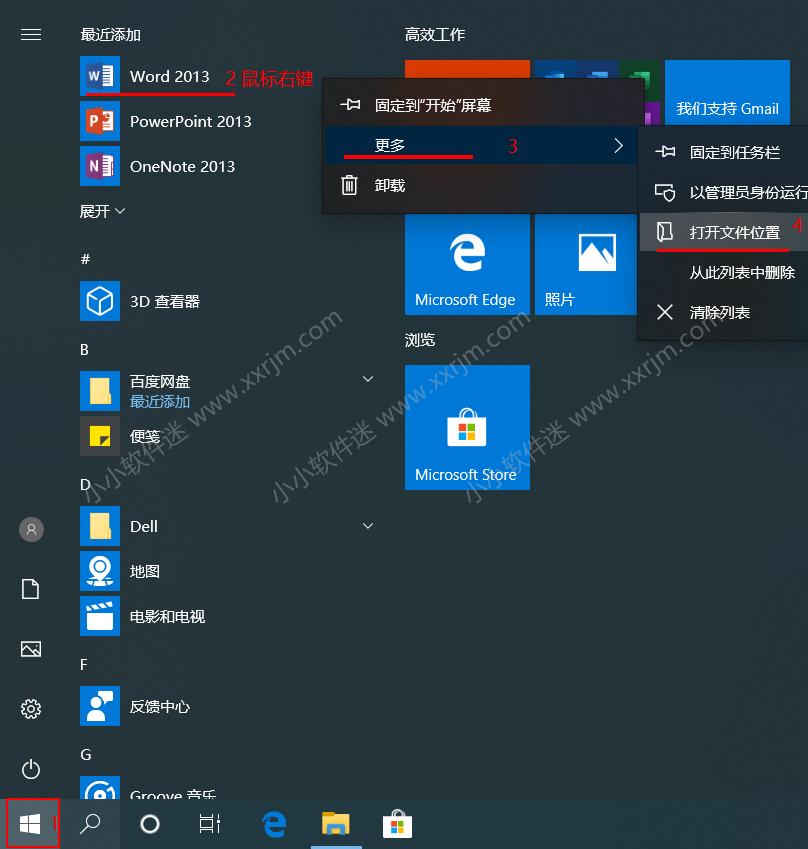
Task: Open PowerPoint 2013 from the Start menu
Action: (x=160, y=121)
